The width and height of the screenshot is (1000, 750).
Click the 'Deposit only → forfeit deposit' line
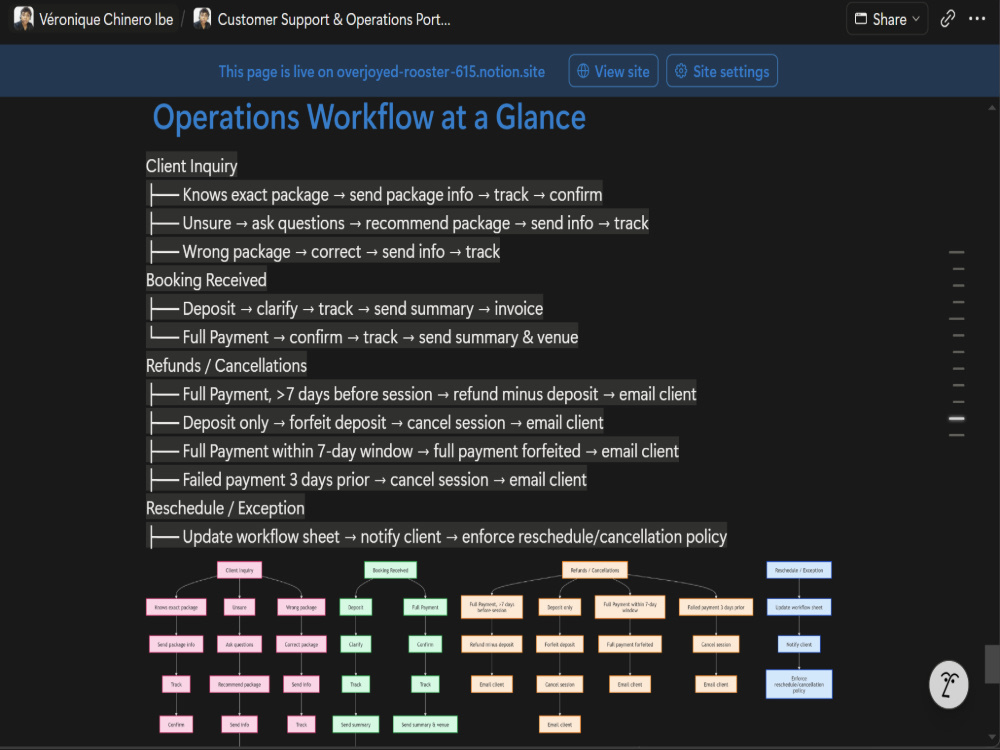(375, 423)
